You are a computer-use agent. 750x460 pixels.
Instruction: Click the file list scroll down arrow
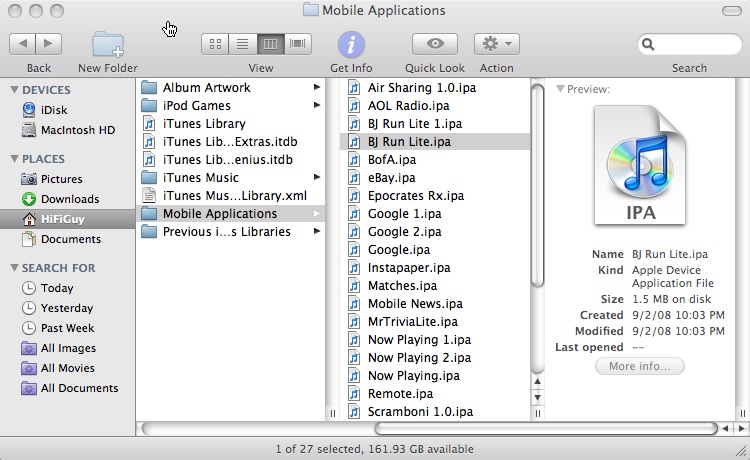538,397
